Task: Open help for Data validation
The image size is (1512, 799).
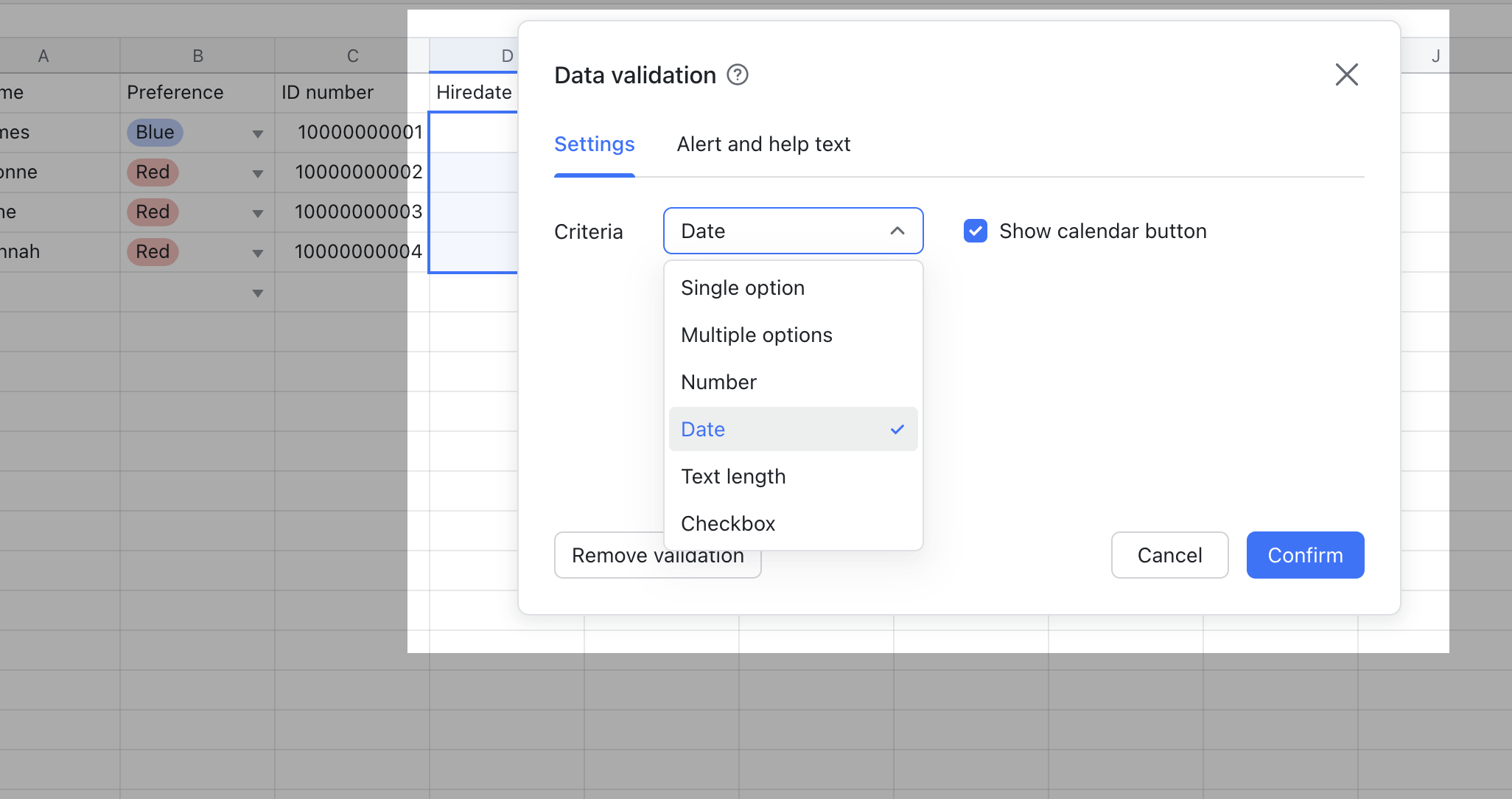Action: pos(738,74)
